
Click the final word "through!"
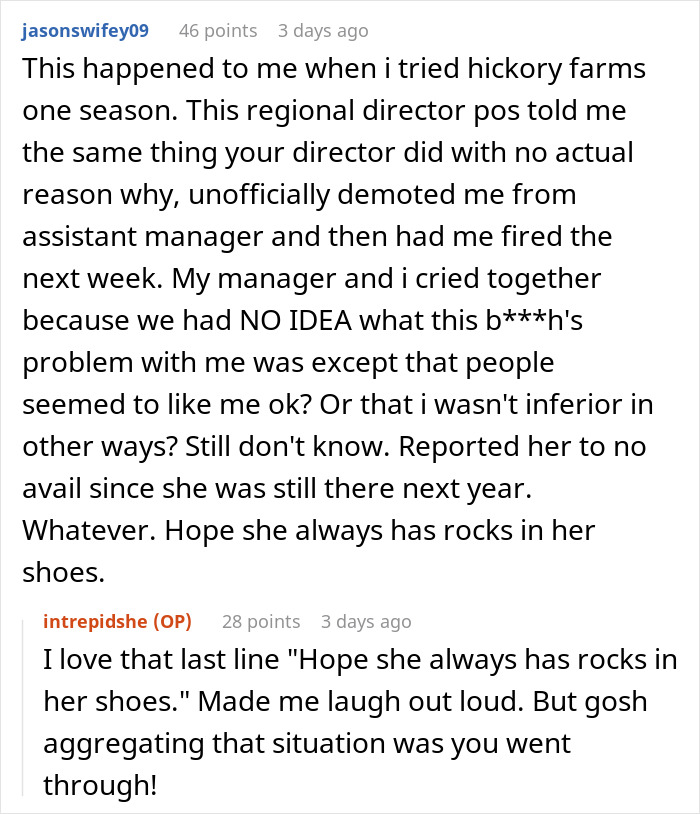100,784
